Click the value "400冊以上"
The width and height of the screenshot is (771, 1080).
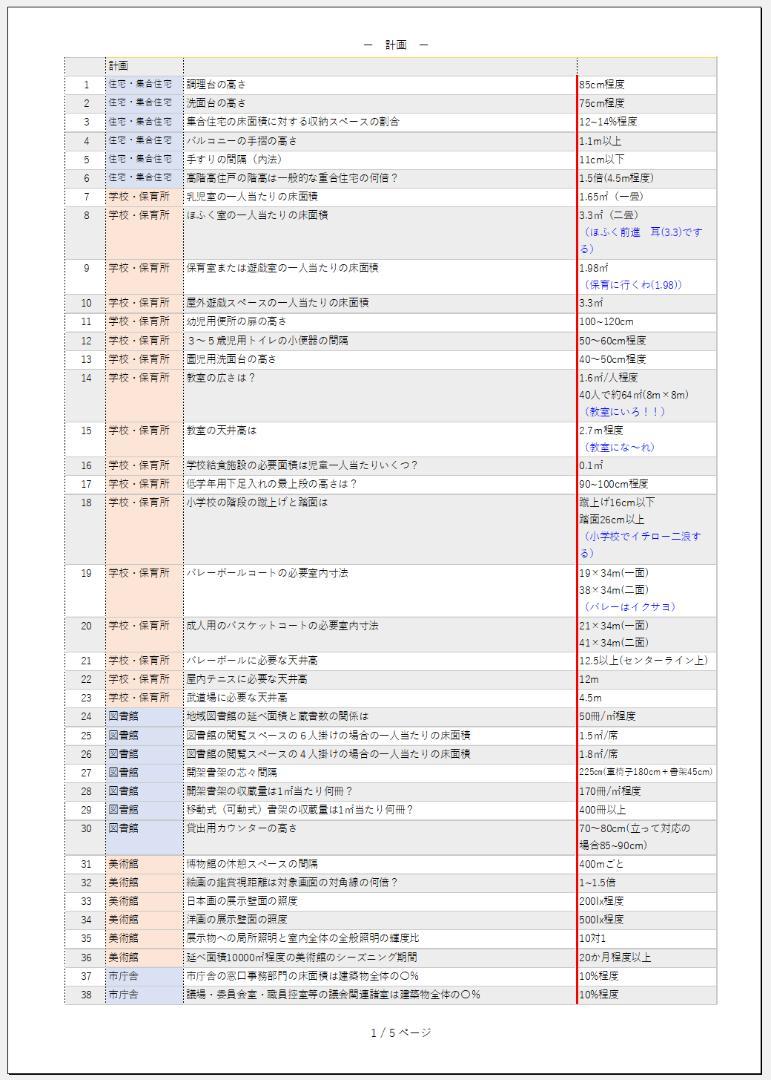602,810
